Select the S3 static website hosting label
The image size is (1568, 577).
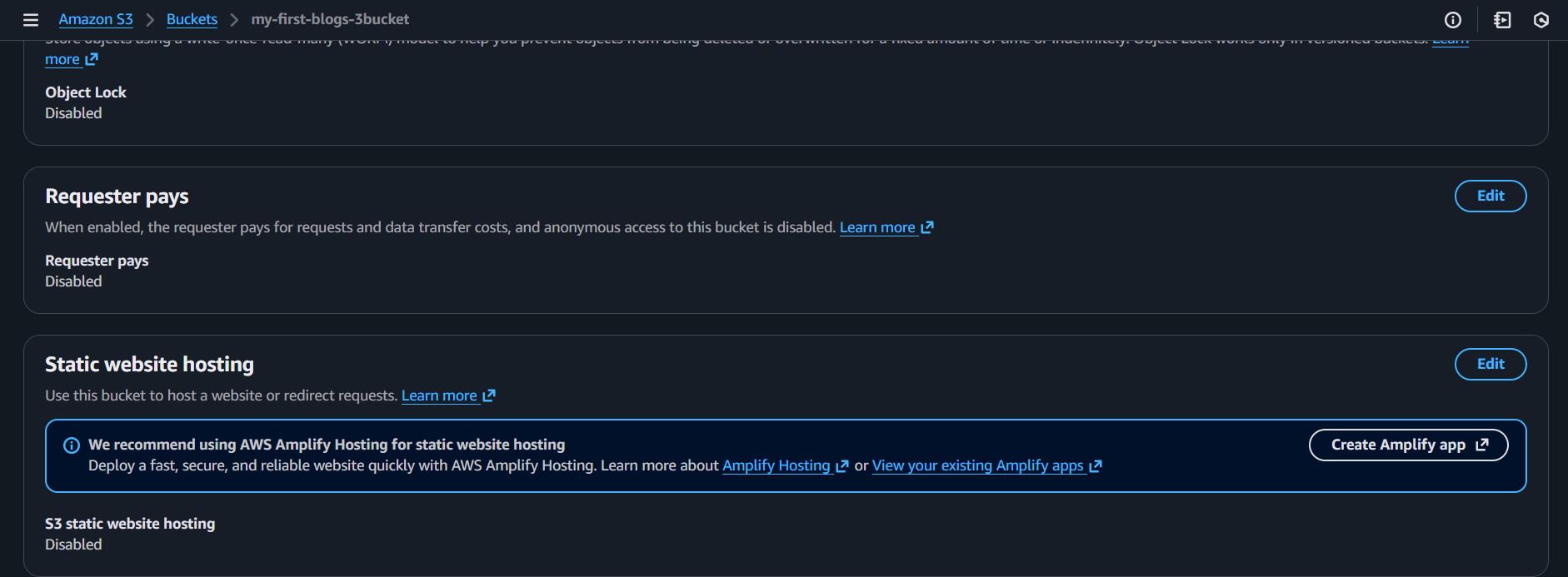point(130,524)
